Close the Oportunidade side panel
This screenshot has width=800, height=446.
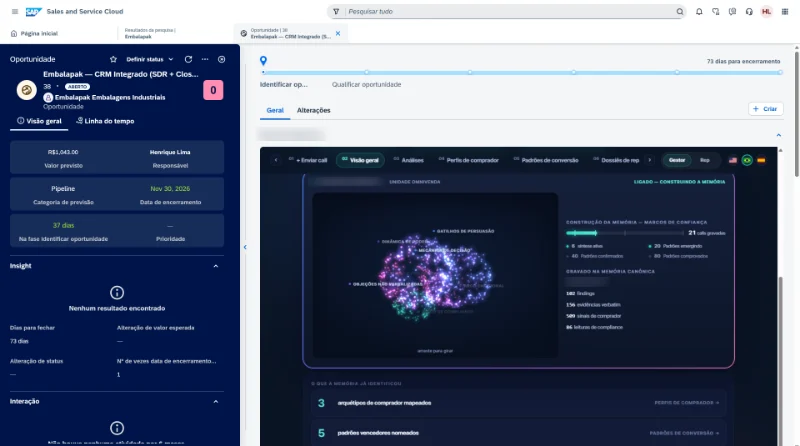221,59
